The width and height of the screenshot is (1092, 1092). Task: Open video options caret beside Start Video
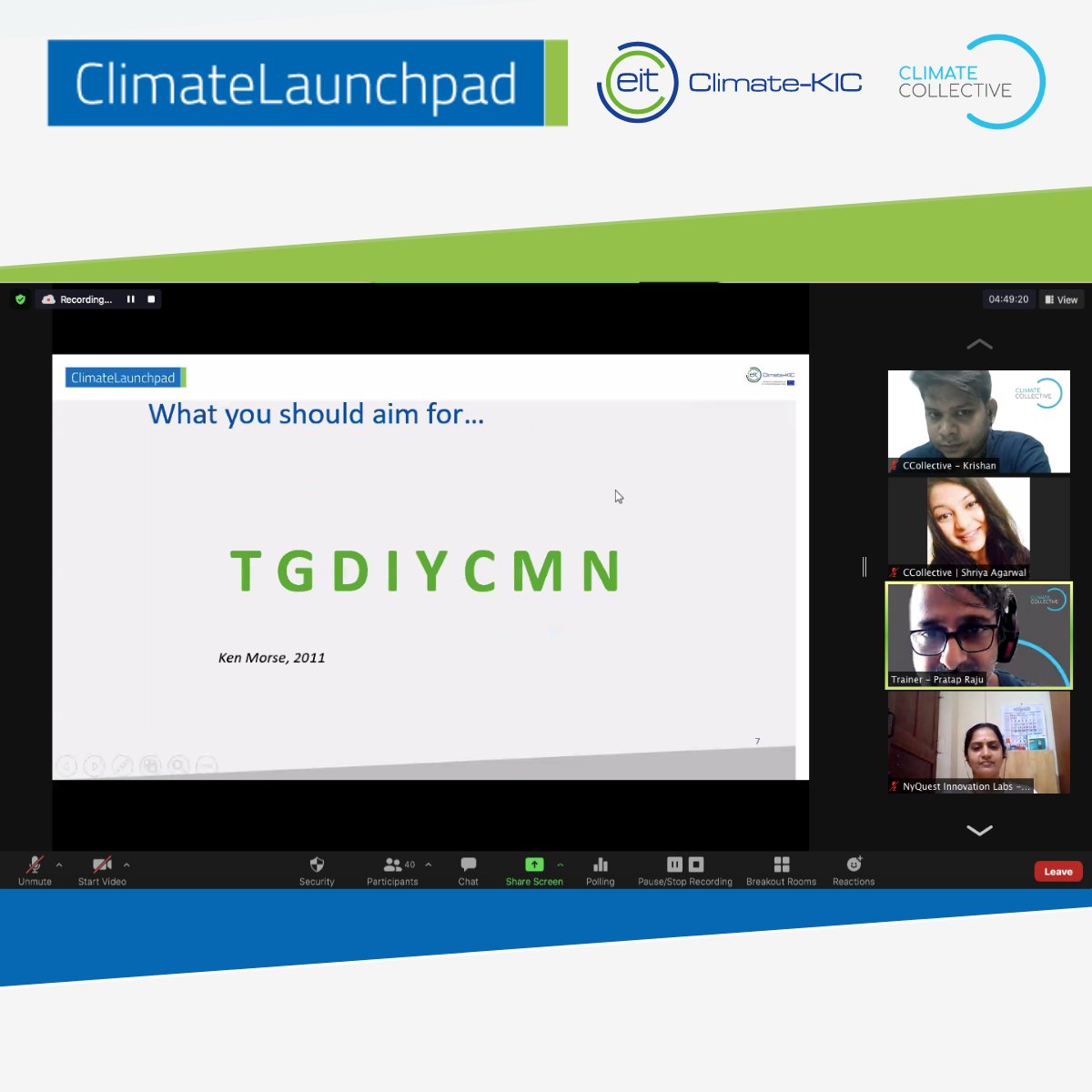[126, 864]
